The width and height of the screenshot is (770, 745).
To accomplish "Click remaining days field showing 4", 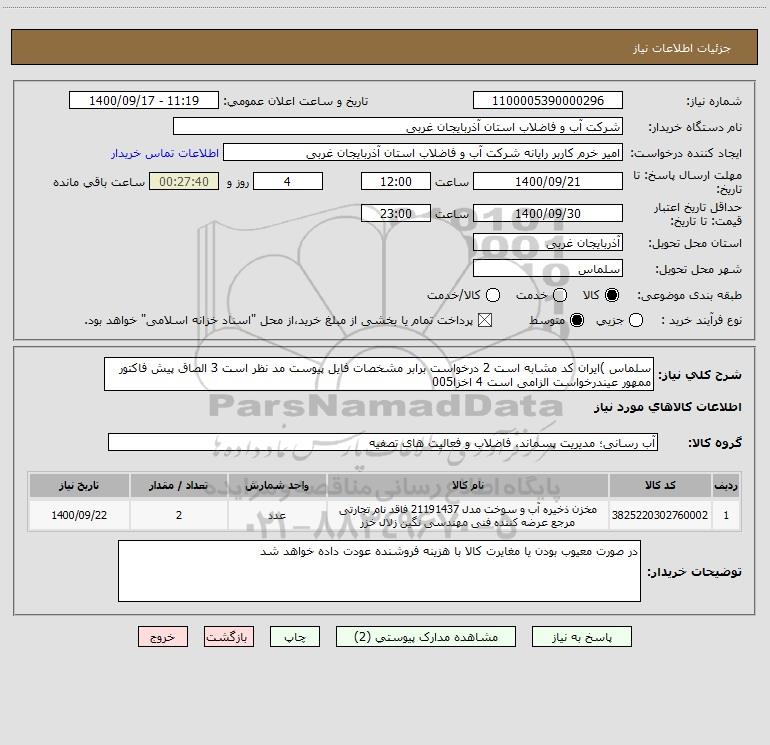I will [x=288, y=181].
